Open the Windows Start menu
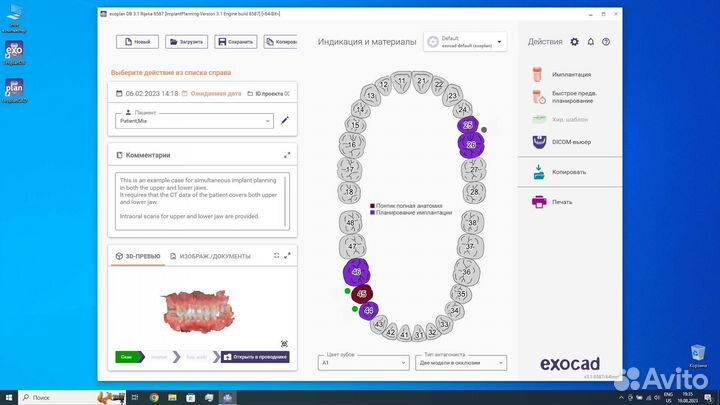 [x=9, y=397]
